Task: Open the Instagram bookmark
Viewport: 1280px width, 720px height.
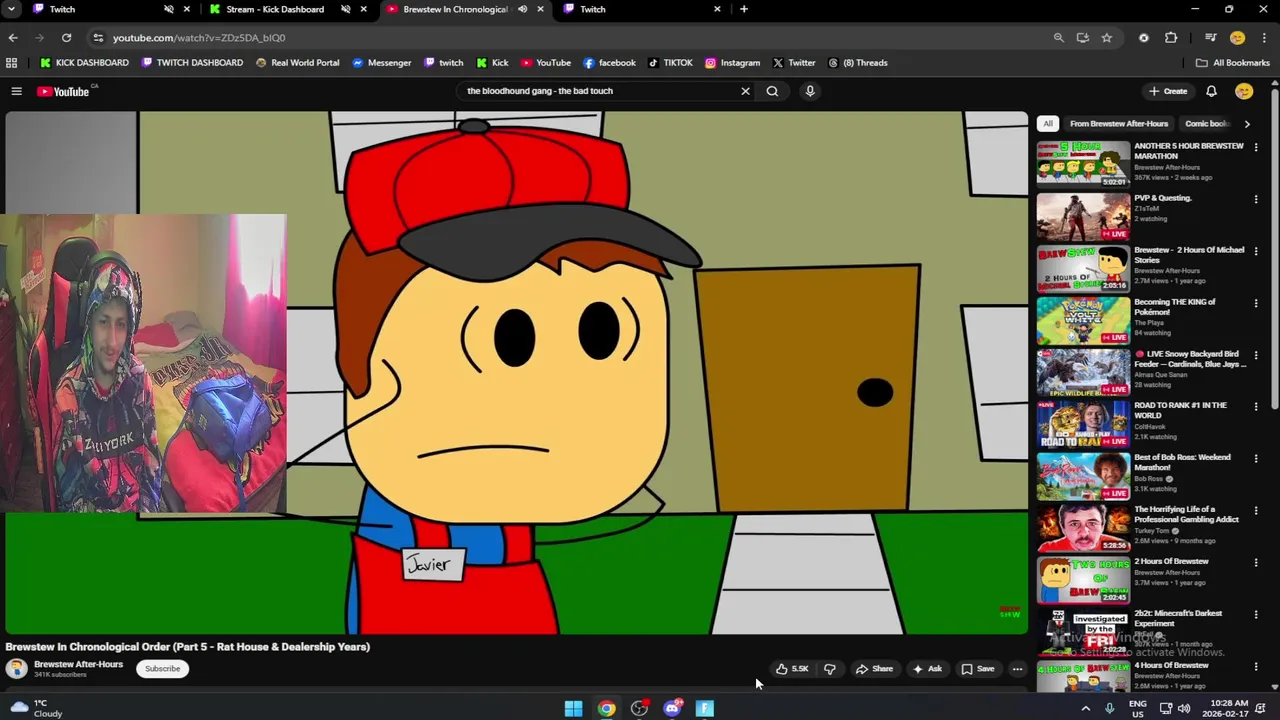Action: click(x=732, y=63)
